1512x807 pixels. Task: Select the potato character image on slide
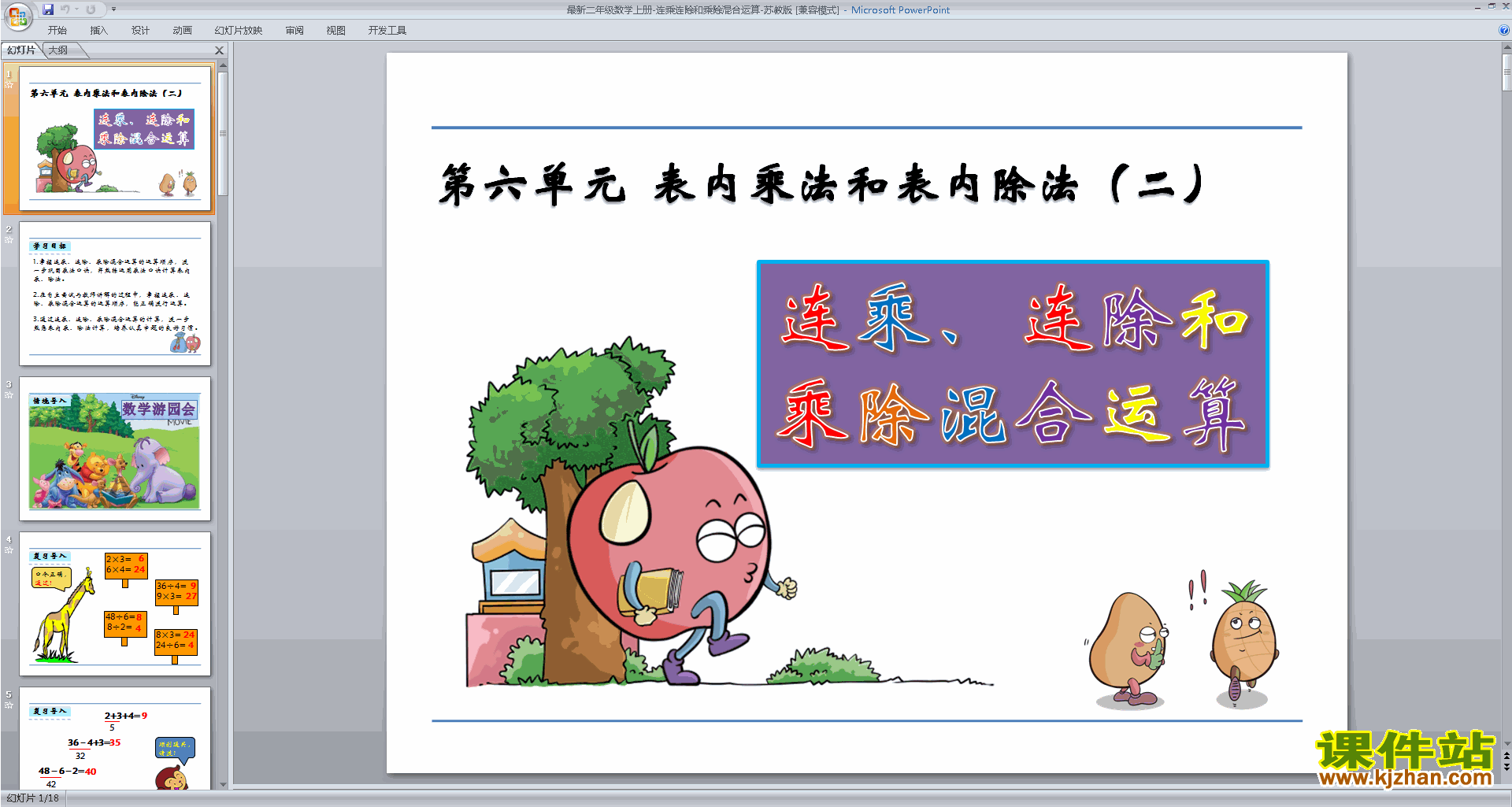1127,650
